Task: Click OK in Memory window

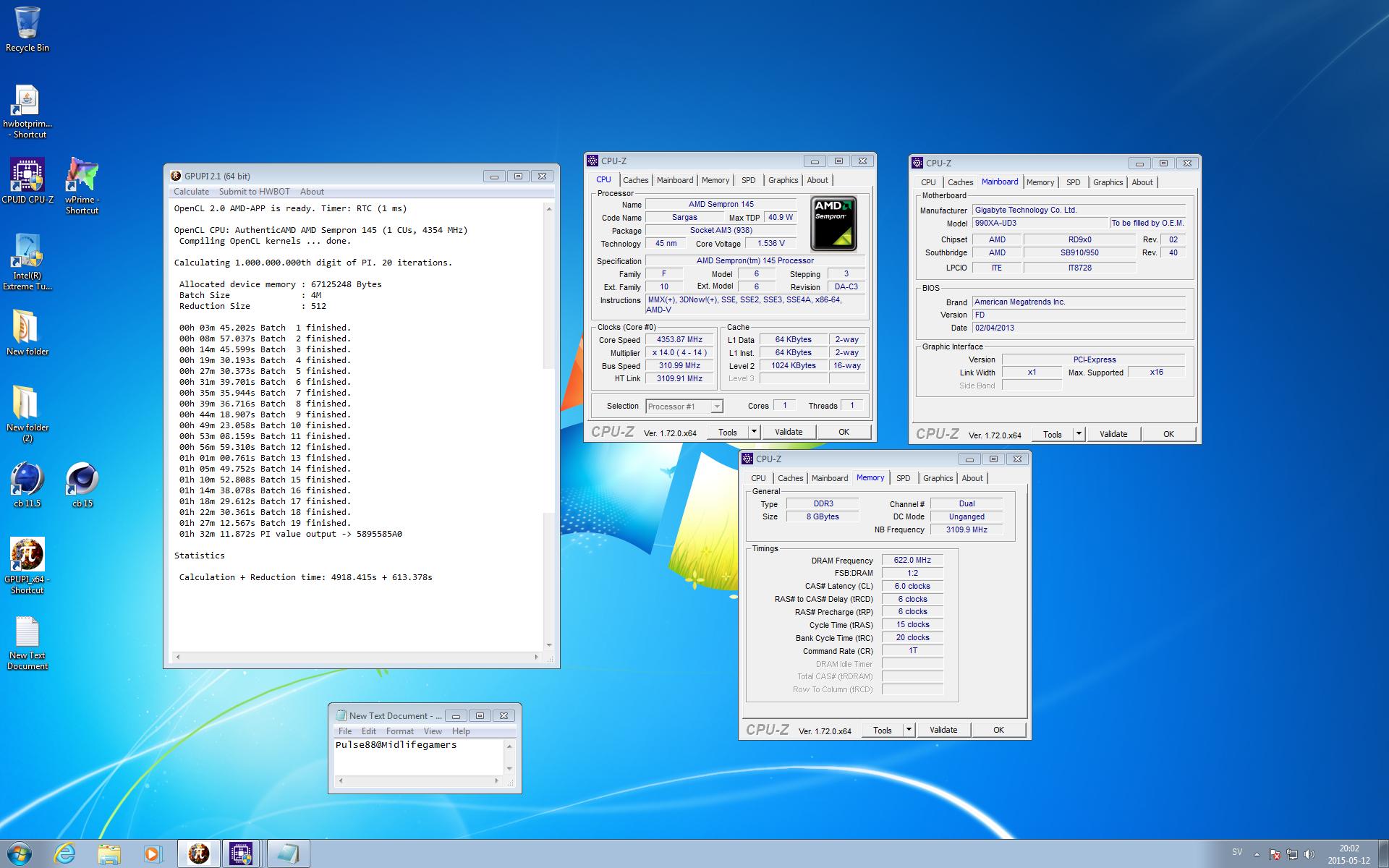Action: click(x=998, y=730)
